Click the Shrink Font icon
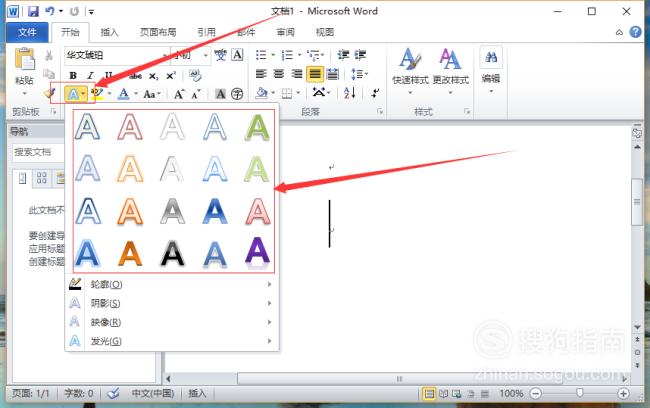Screen dimensions: 650x408 (x=196, y=94)
